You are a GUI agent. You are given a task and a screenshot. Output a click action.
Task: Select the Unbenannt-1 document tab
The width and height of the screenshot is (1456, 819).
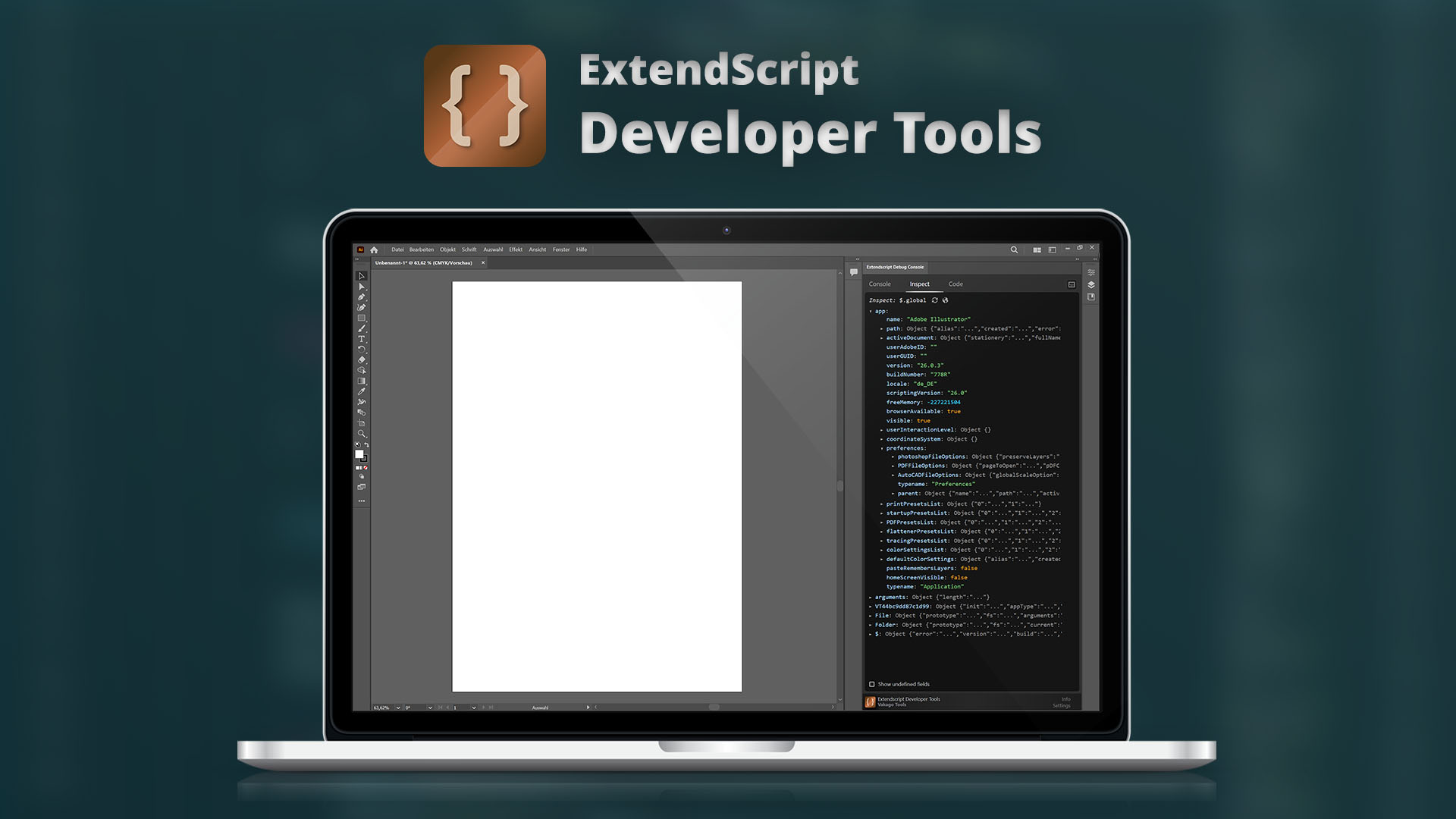[424, 263]
